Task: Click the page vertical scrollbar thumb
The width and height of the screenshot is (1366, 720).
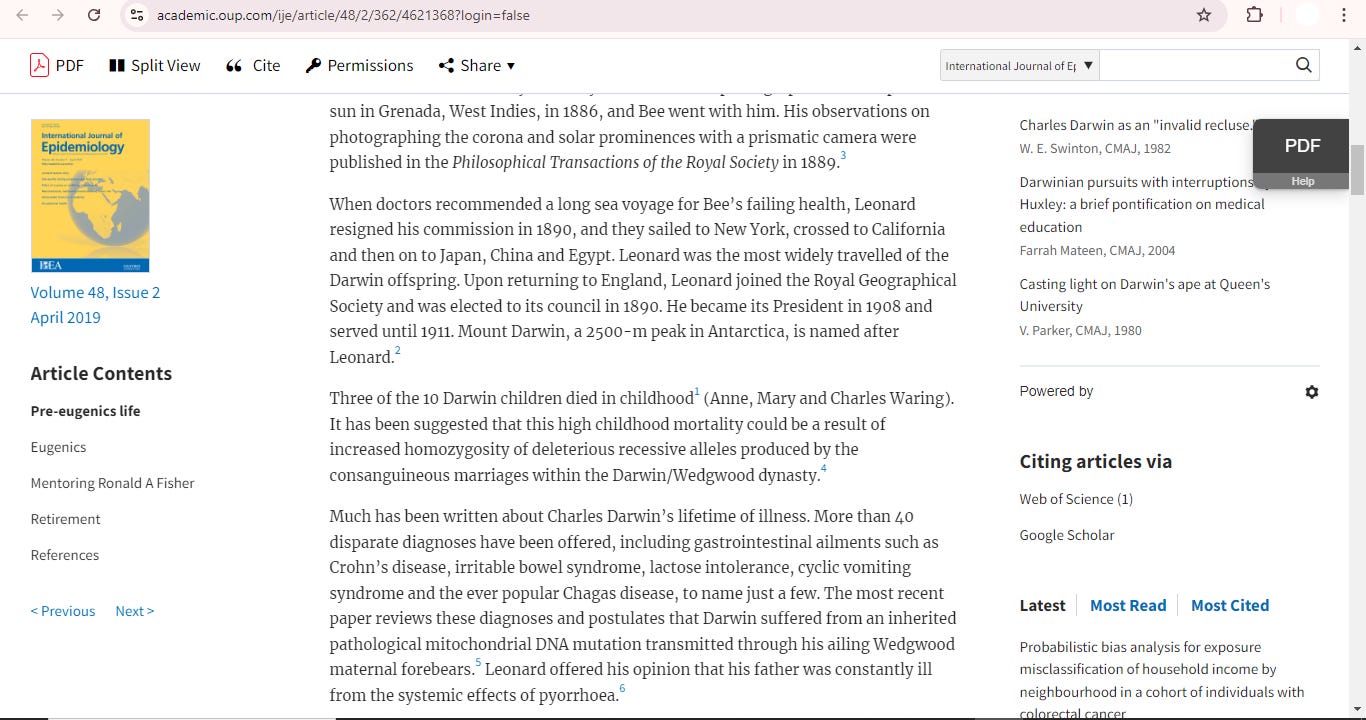Action: coord(1357,168)
